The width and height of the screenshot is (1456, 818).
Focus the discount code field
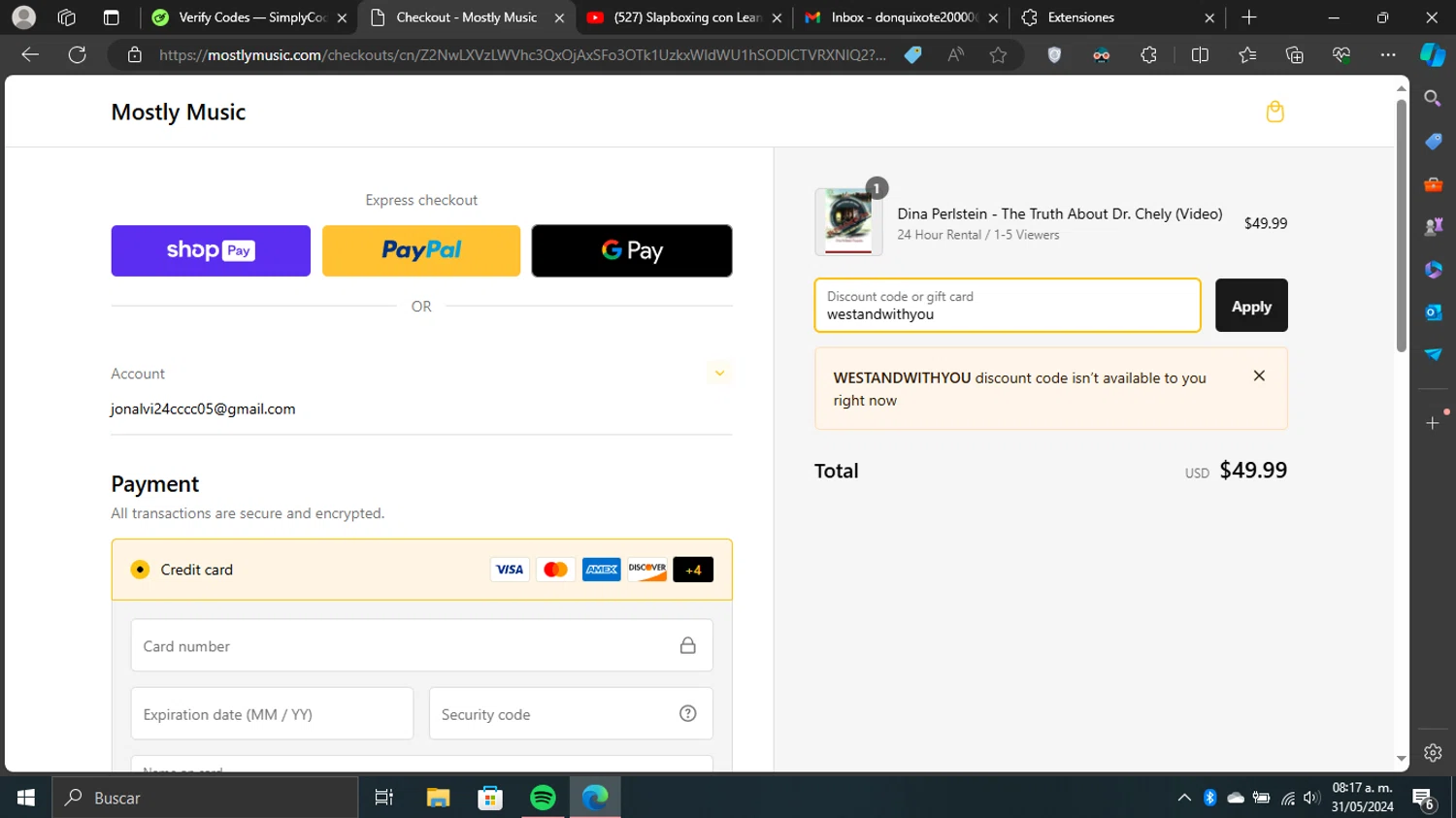[x=1008, y=306]
